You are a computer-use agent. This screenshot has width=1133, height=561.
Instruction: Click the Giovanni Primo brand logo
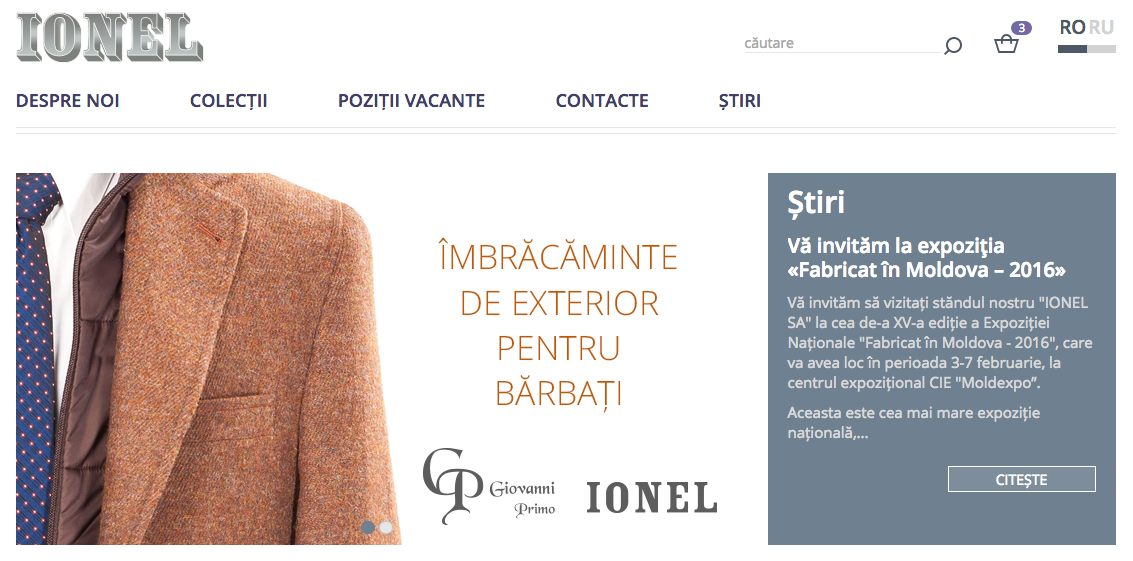click(489, 486)
